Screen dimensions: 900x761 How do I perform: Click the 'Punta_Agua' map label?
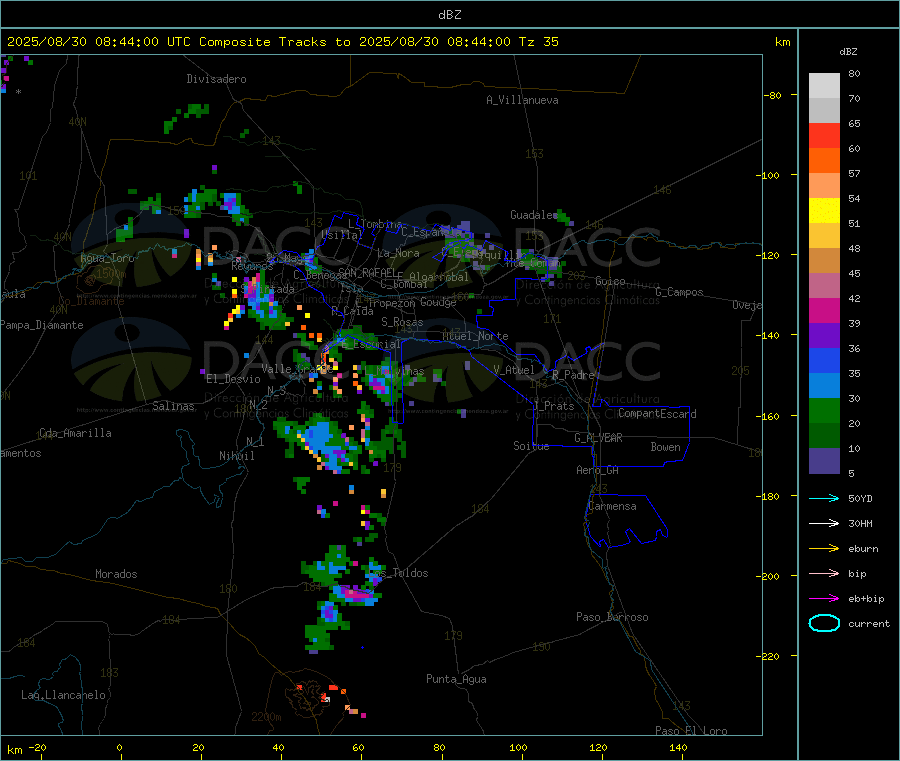(x=456, y=679)
